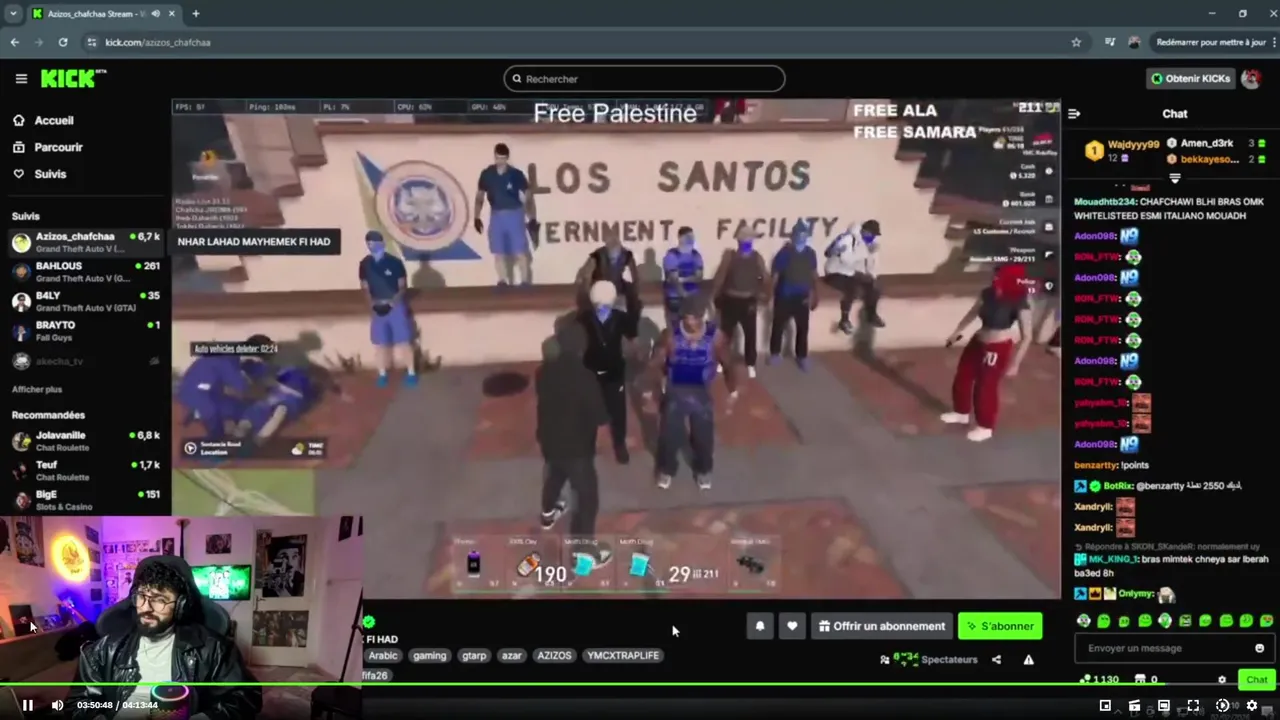Click the YMCXTRAPLIFE tag
The image size is (1280, 720).
(x=623, y=656)
